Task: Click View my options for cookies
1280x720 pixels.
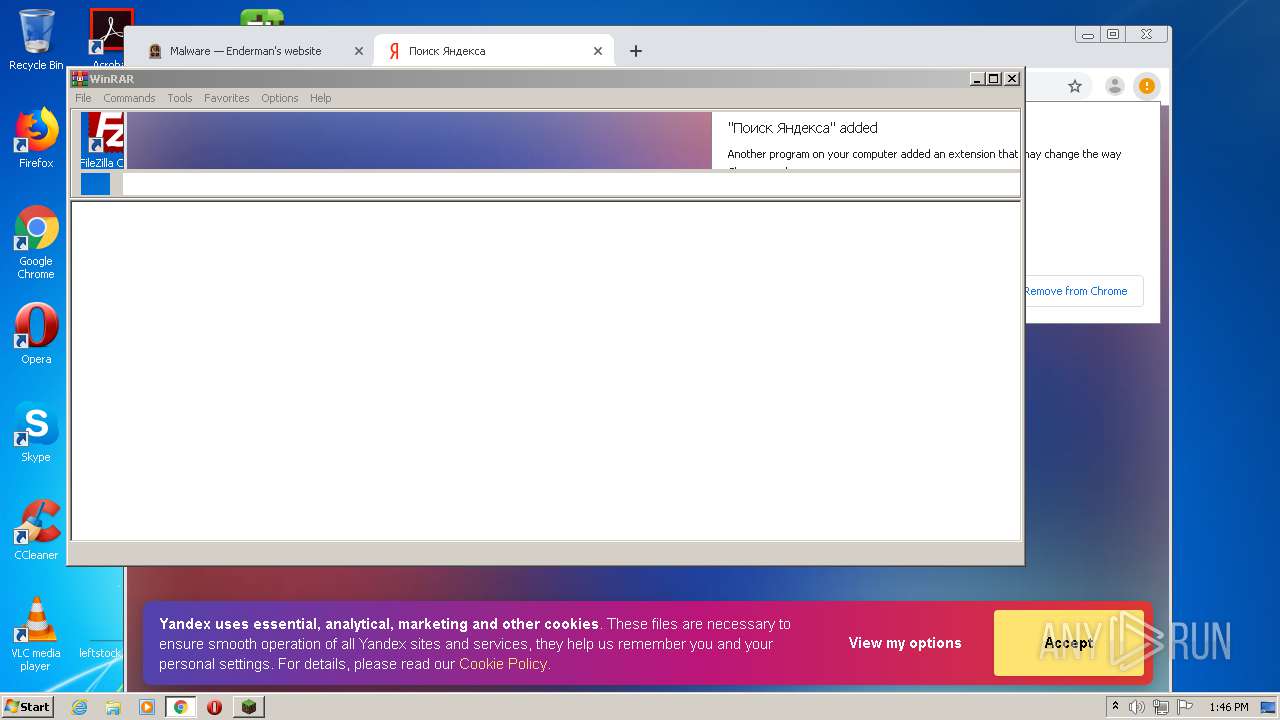Action: 905,643
